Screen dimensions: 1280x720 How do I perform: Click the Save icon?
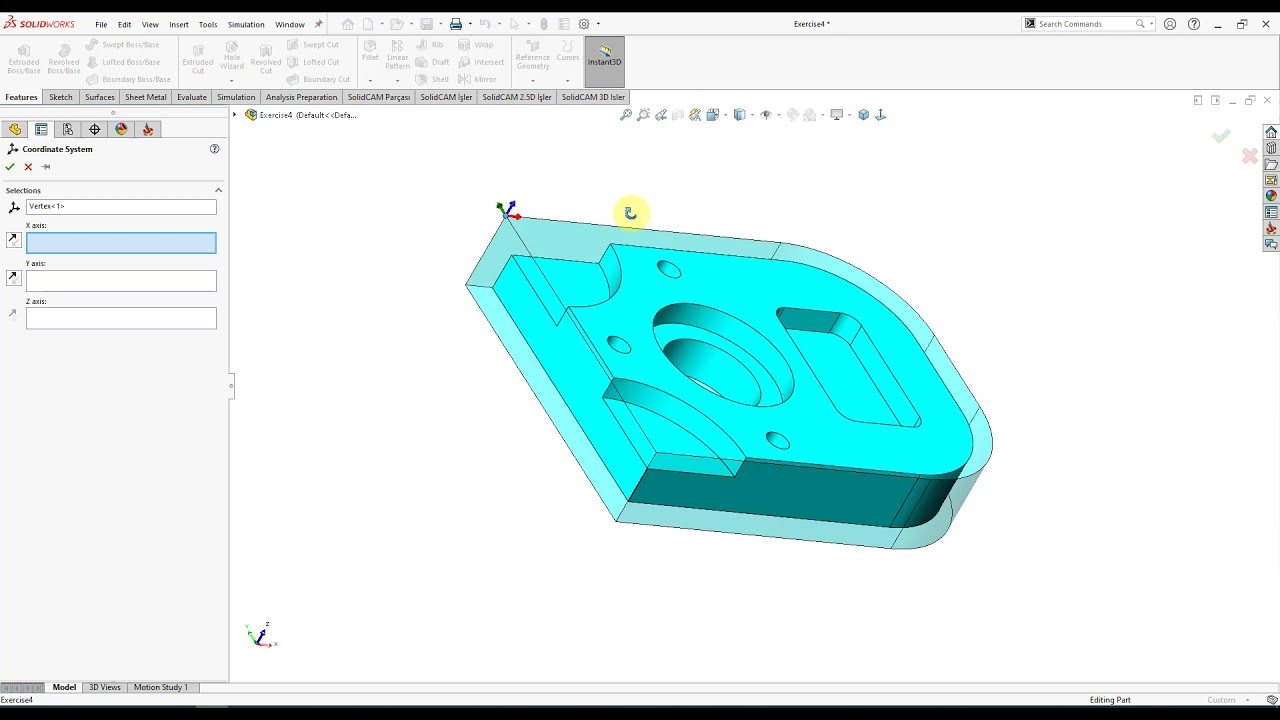(427, 24)
